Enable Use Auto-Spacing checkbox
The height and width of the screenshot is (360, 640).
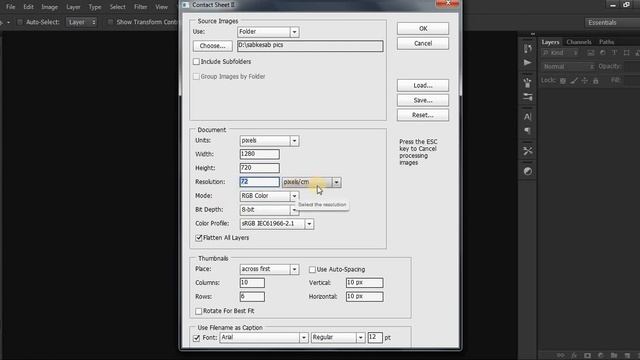coord(312,269)
